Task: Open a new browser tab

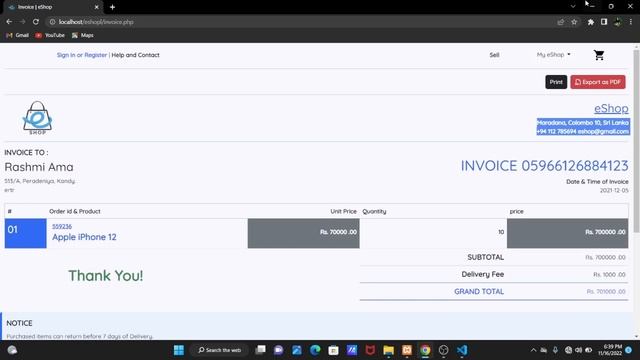Action: [x=112, y=7]
